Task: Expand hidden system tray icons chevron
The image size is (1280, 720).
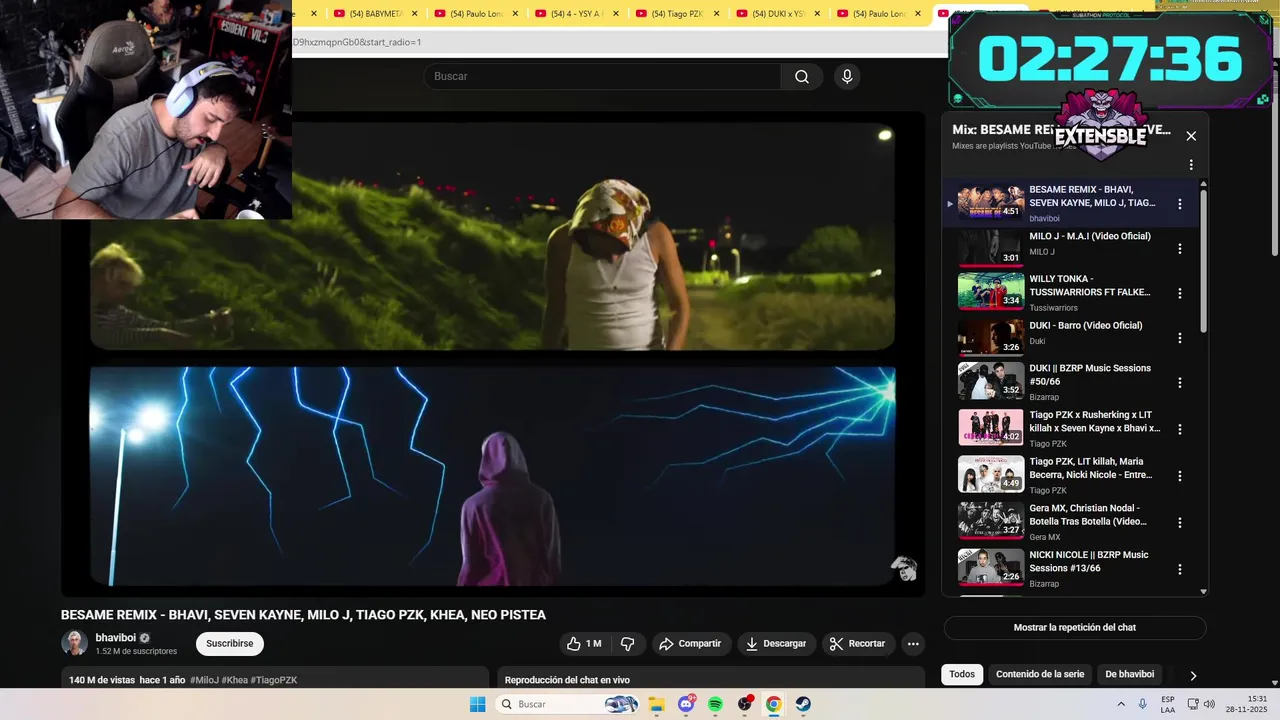Action: point(1119,704)
